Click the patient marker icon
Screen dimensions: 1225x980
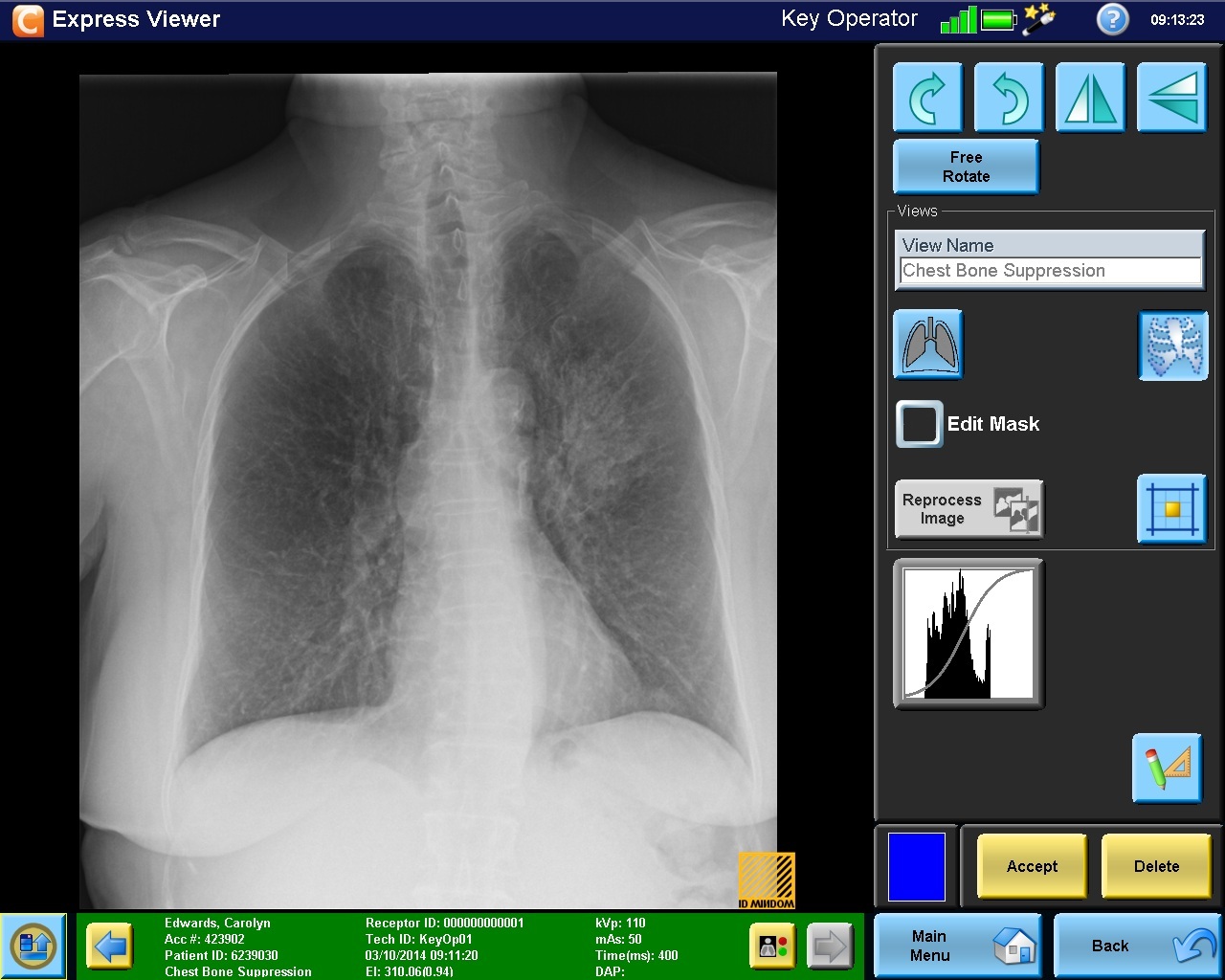(x=771, y=946)
